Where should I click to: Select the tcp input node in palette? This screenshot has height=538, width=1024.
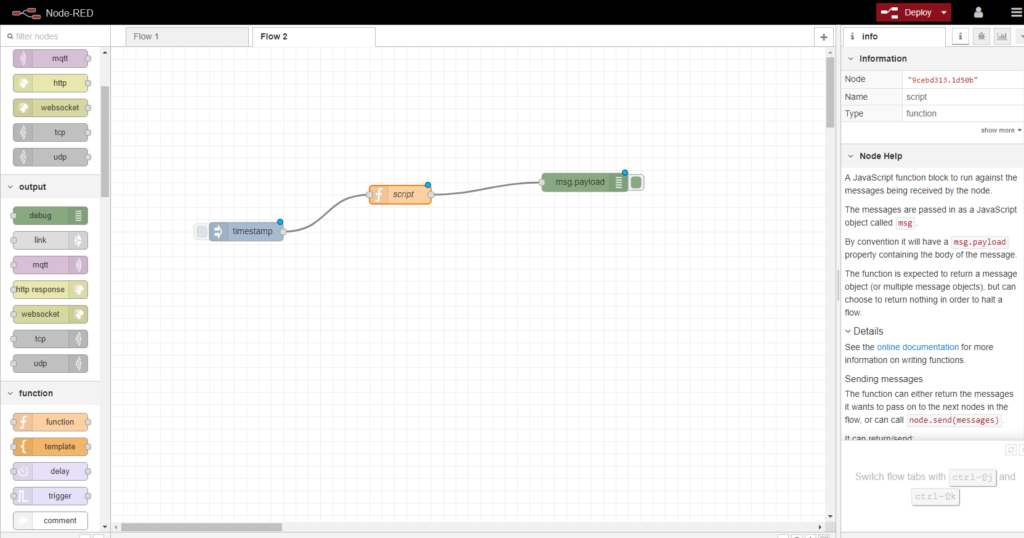[x=51, y=133]
